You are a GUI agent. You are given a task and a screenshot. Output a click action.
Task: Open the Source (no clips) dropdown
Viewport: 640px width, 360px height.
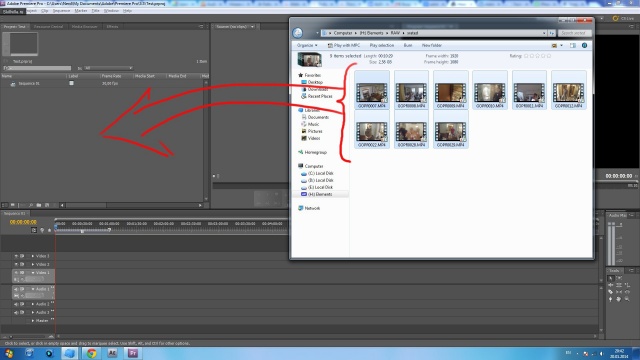(252, 27)
